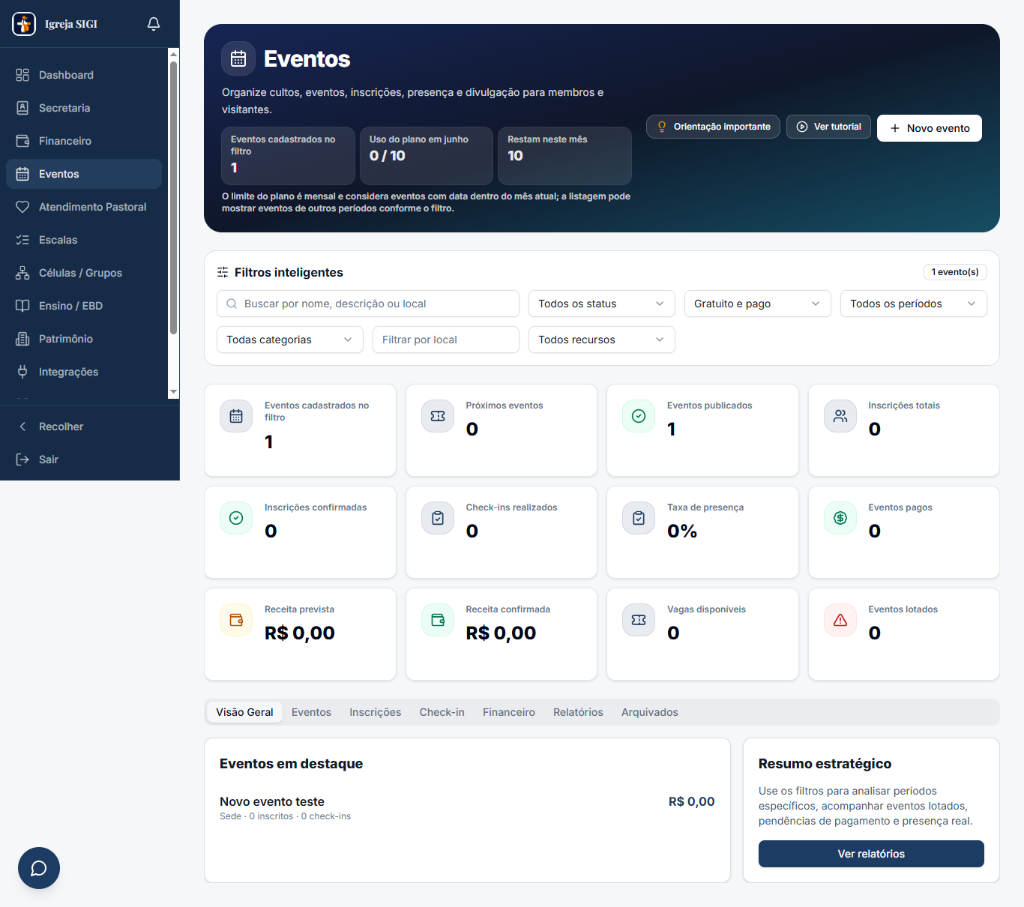Collapse sidebar with Recolher arrow
The width and height of the screenshot is (1024, 907).
click(x=22, y=426)
